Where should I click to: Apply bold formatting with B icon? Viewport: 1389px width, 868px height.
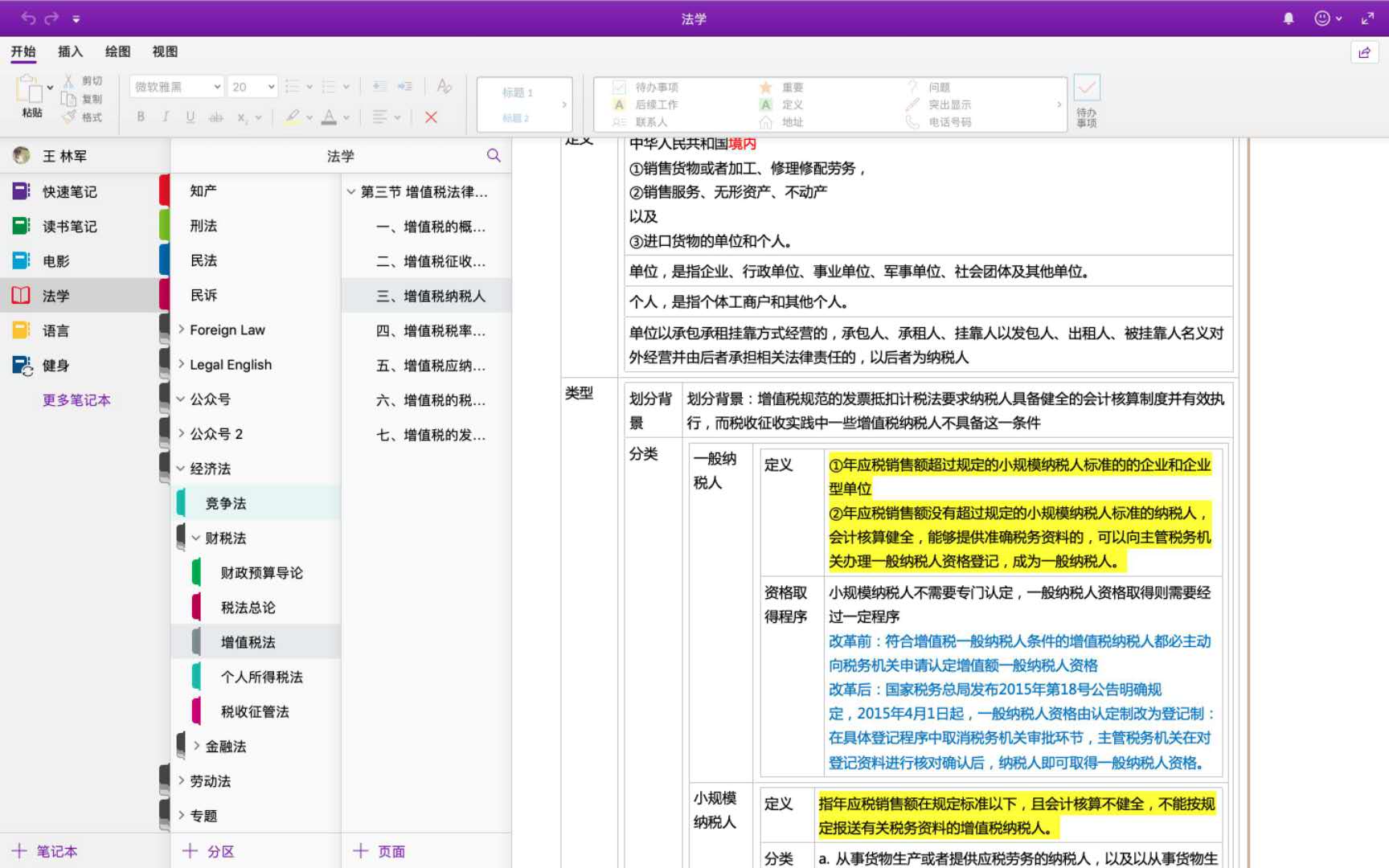[x=141, y=117]
